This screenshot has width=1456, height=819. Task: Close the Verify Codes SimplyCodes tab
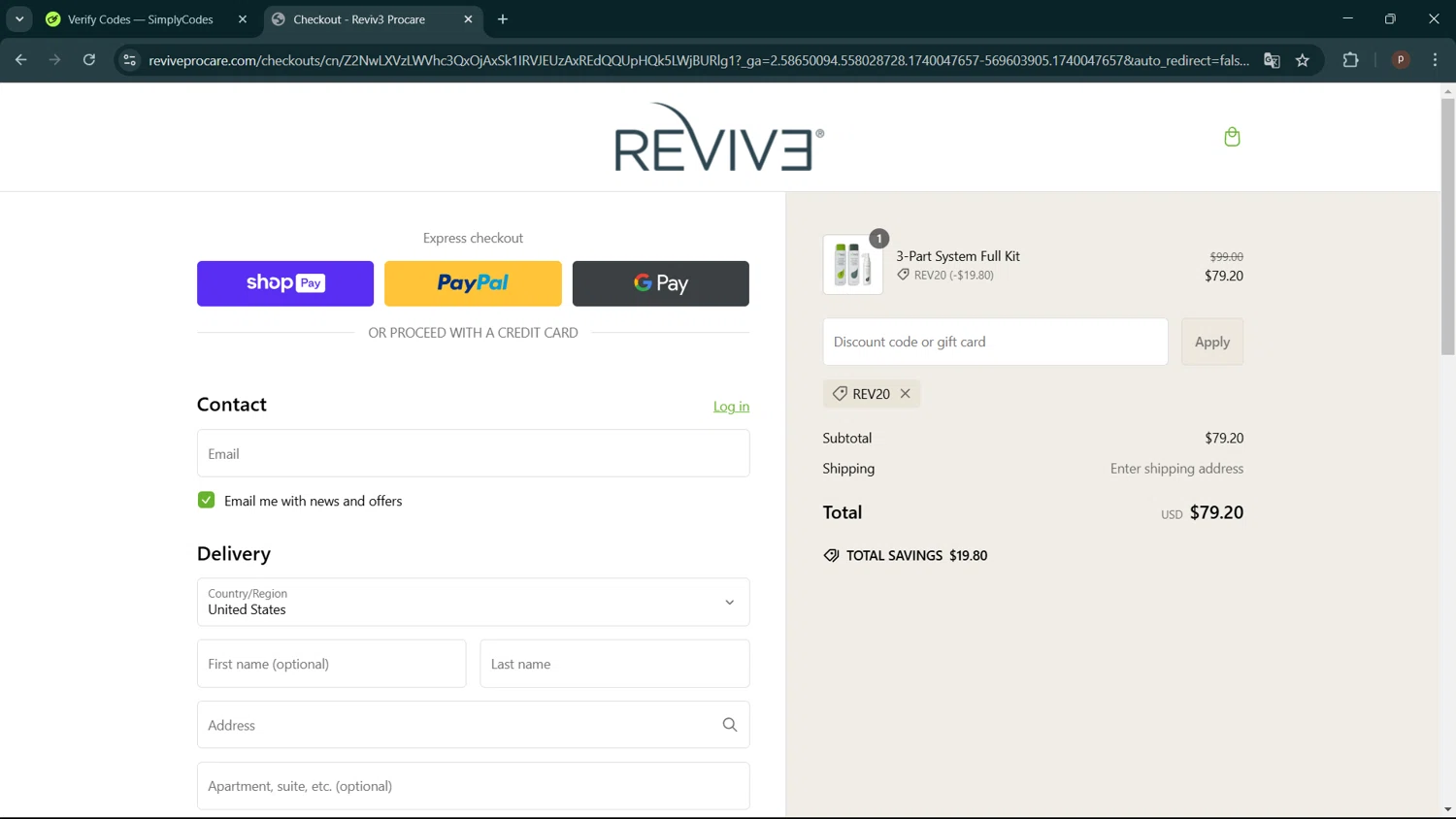tap(243, 19)
